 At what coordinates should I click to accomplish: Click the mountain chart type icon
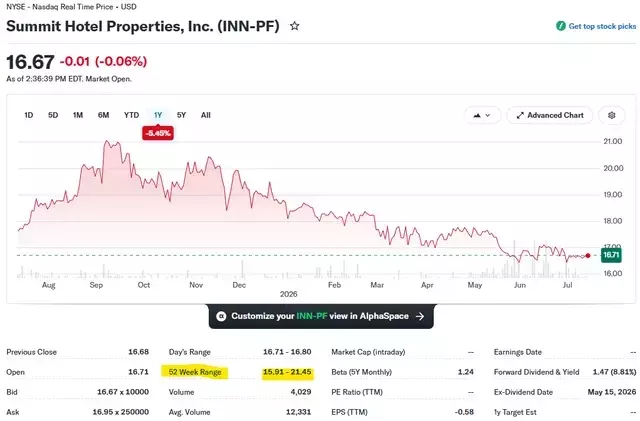tap(477, 116)
